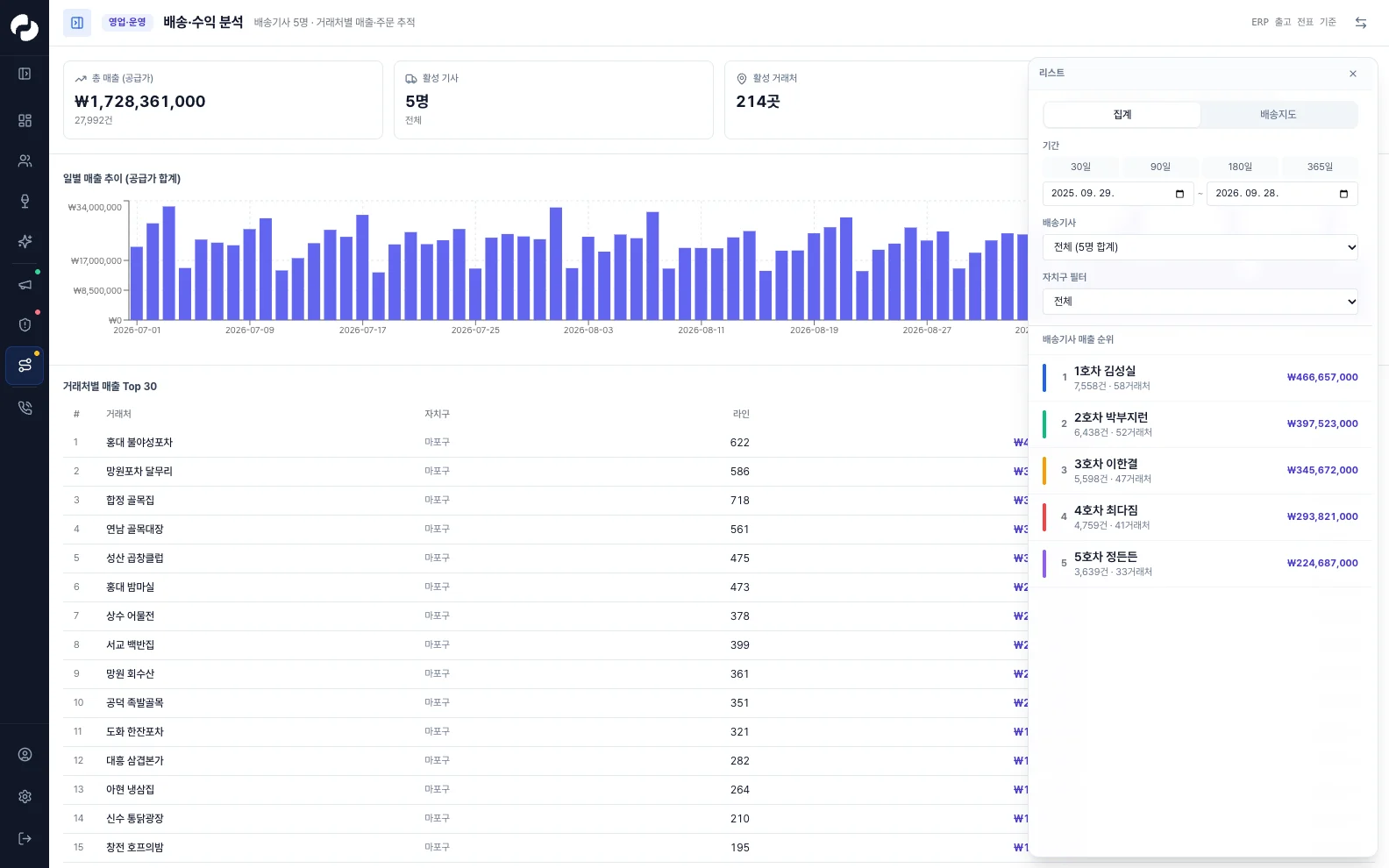
Task: Click the swap arrows icon in header
Action: [1361, 23]
